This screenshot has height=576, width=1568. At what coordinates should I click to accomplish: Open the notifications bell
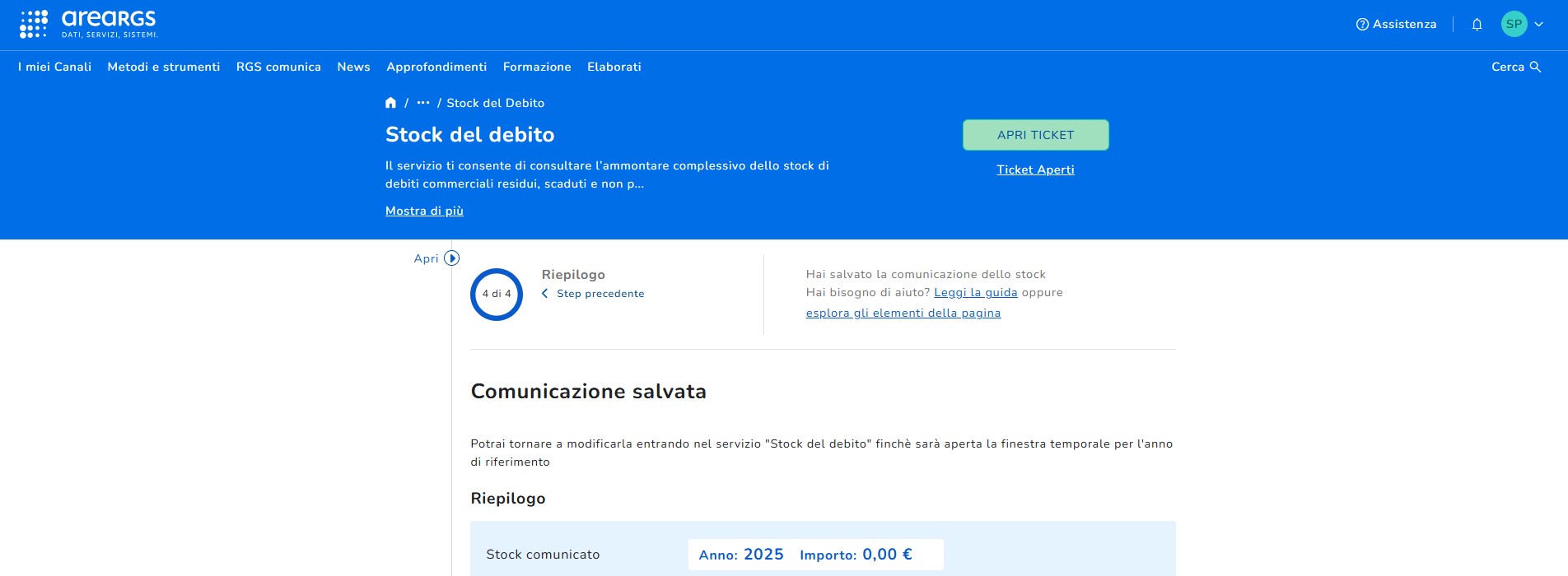(1477, 25)
